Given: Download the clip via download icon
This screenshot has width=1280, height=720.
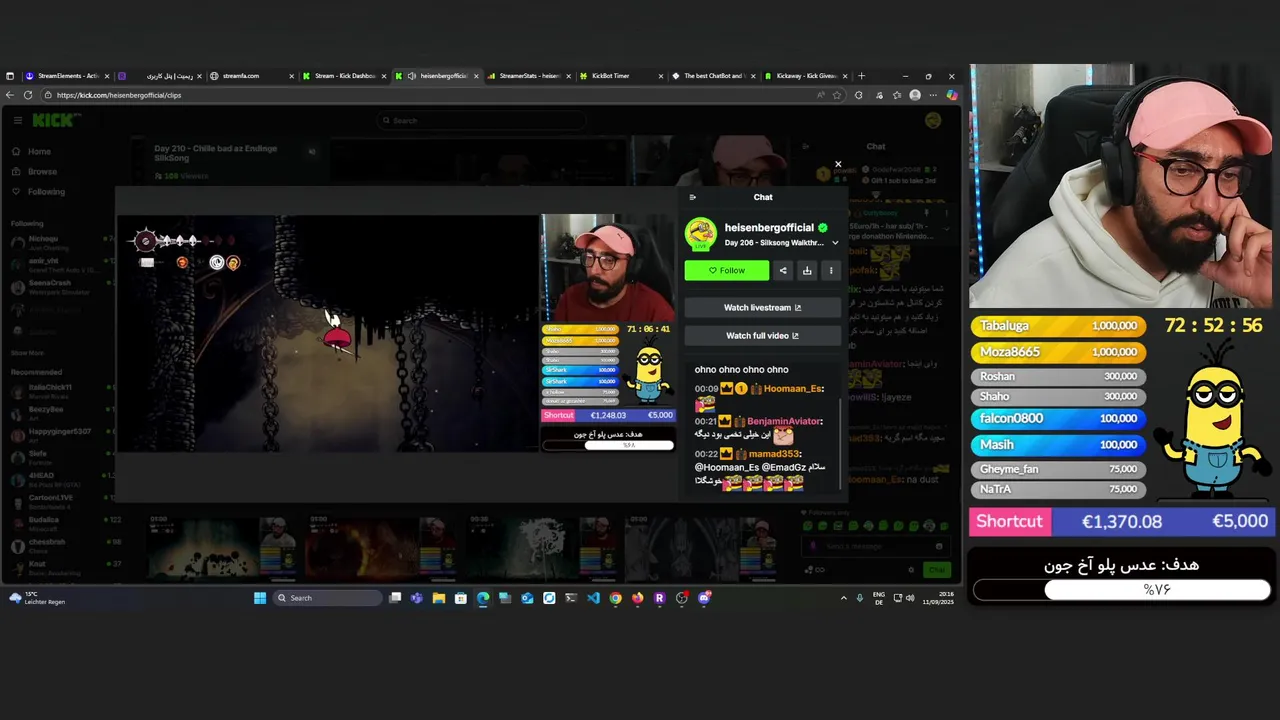Looking at the screenshot, I should [x=807, y=270].
